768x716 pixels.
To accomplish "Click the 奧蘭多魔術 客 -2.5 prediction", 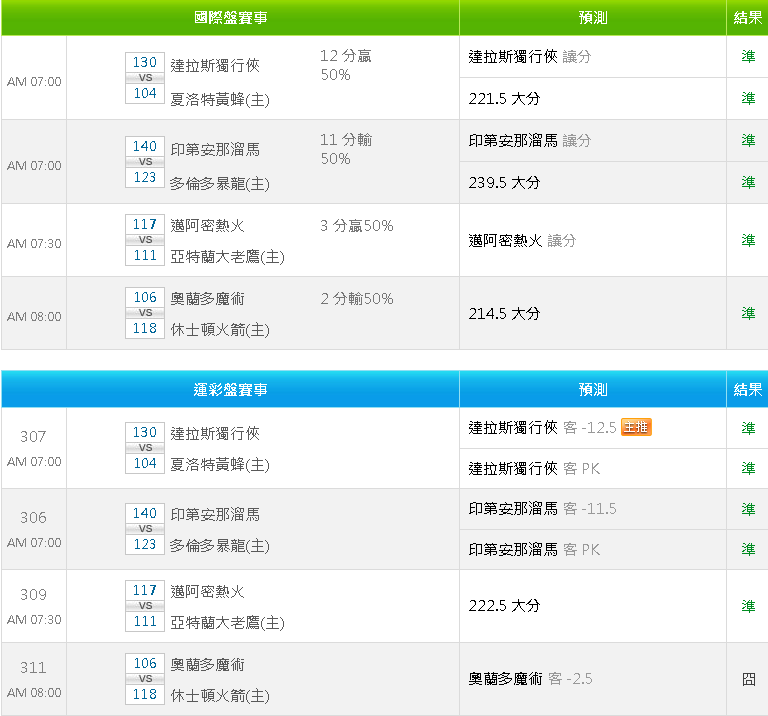I will coord(530,679).
